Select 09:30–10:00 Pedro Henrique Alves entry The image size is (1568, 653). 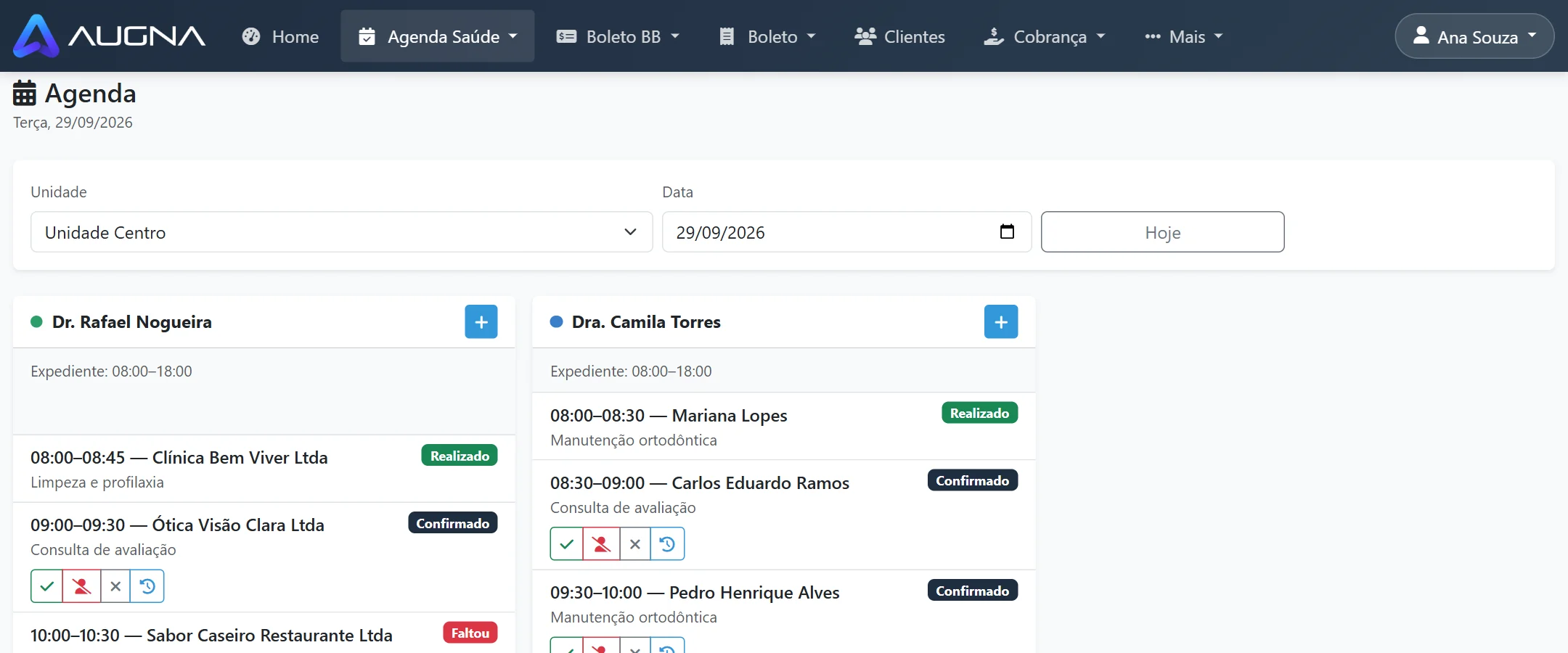[784, 612]
